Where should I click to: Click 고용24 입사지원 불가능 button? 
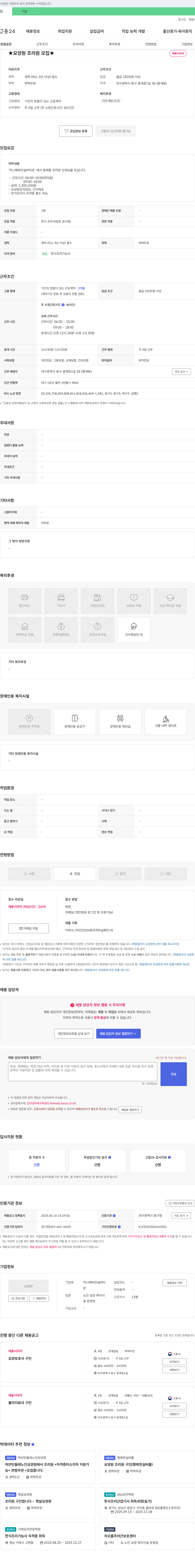click(116, 131)
